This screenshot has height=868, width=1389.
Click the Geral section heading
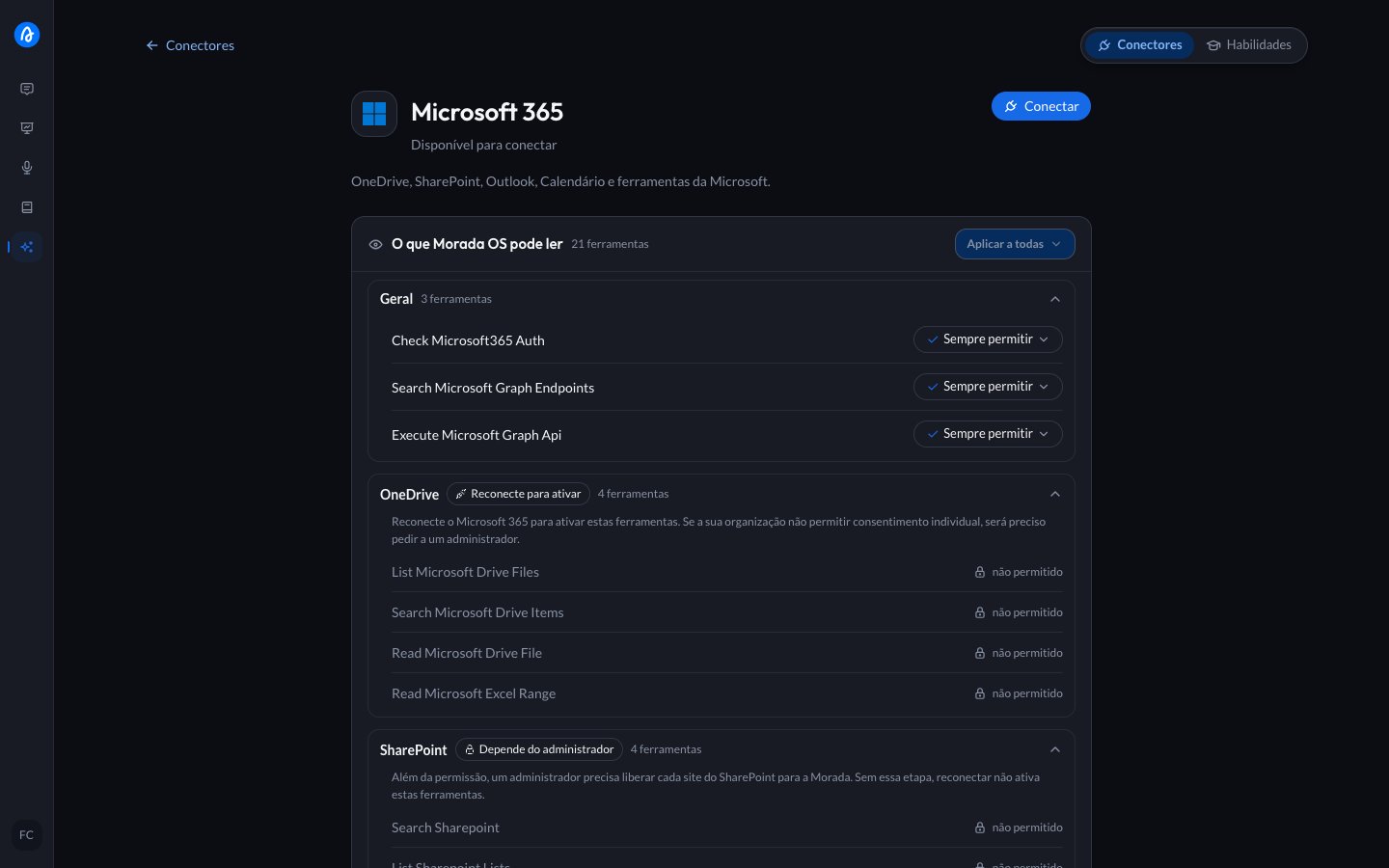point(396,299)
